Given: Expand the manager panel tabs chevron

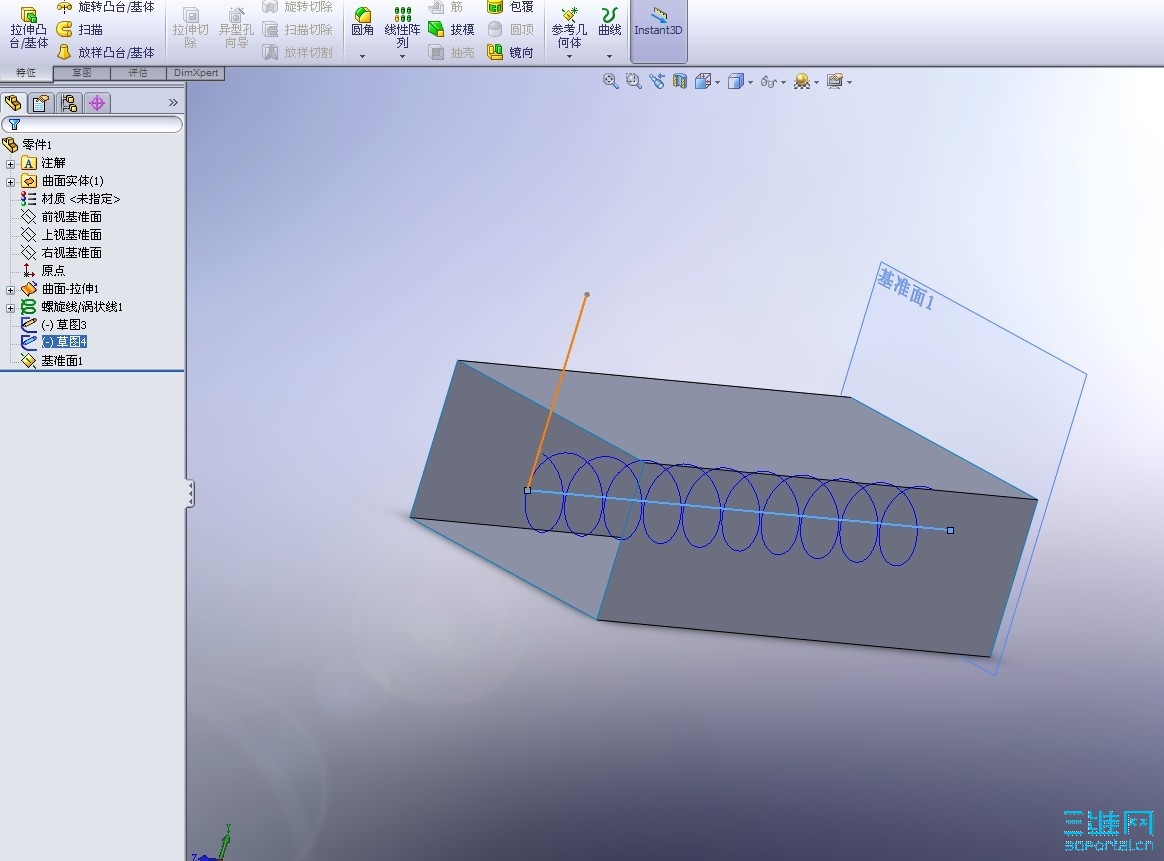Looking at the screenshot, I should tap(173, 102).
